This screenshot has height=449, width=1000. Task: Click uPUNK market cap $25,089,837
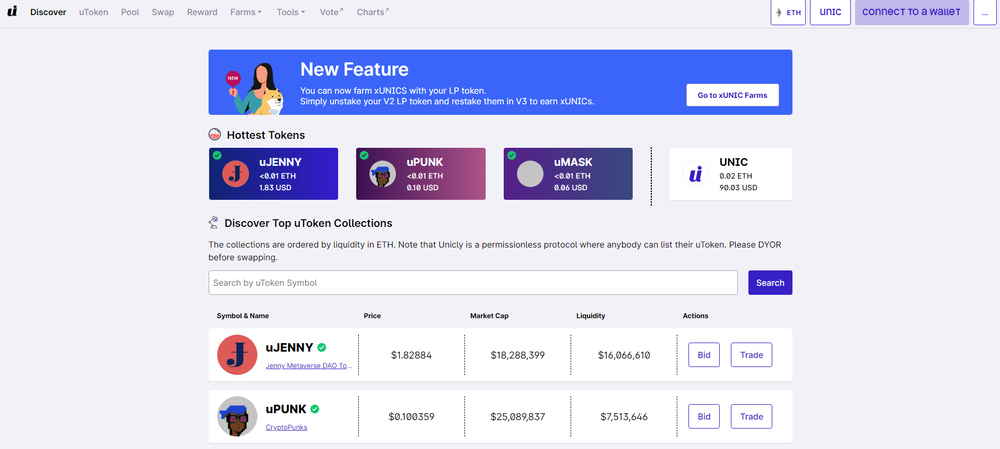click(518, 416)
